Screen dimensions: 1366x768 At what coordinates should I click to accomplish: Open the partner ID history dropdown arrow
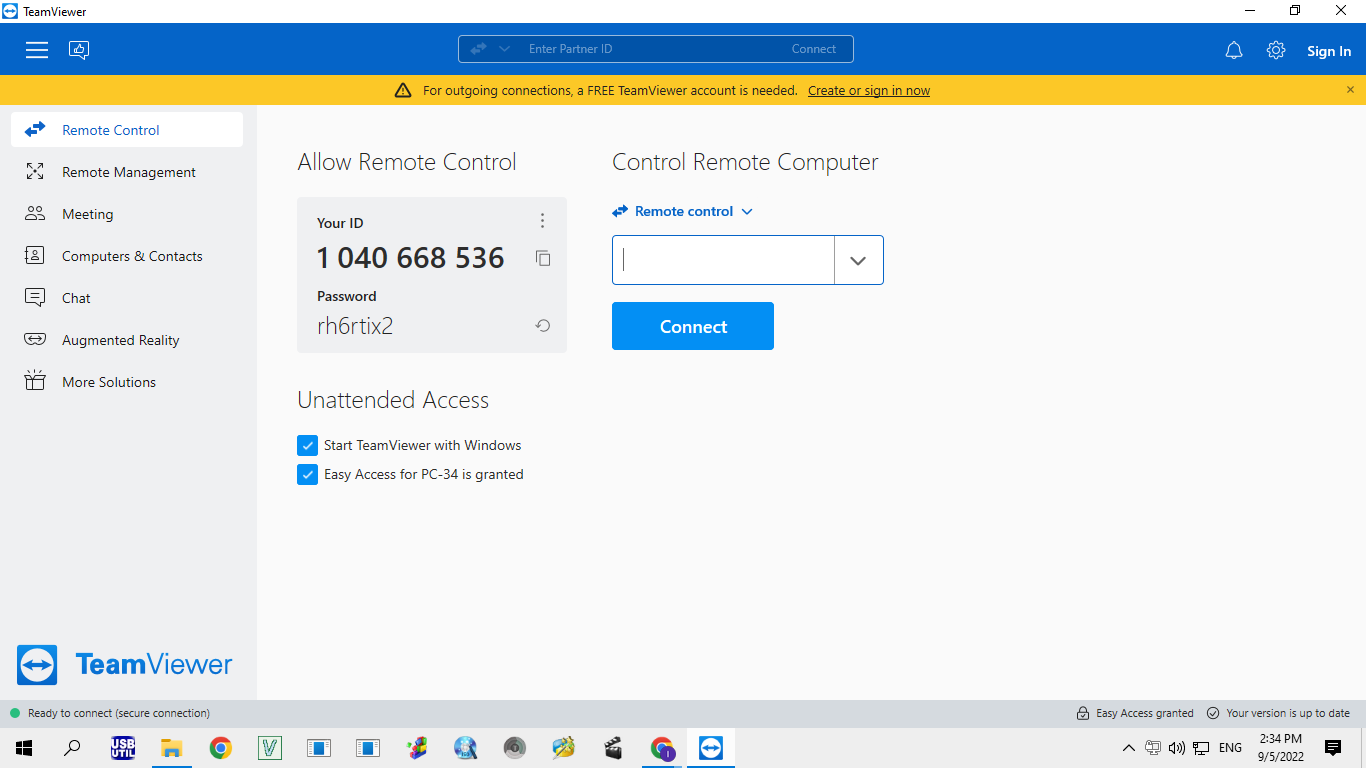point(858,260)
